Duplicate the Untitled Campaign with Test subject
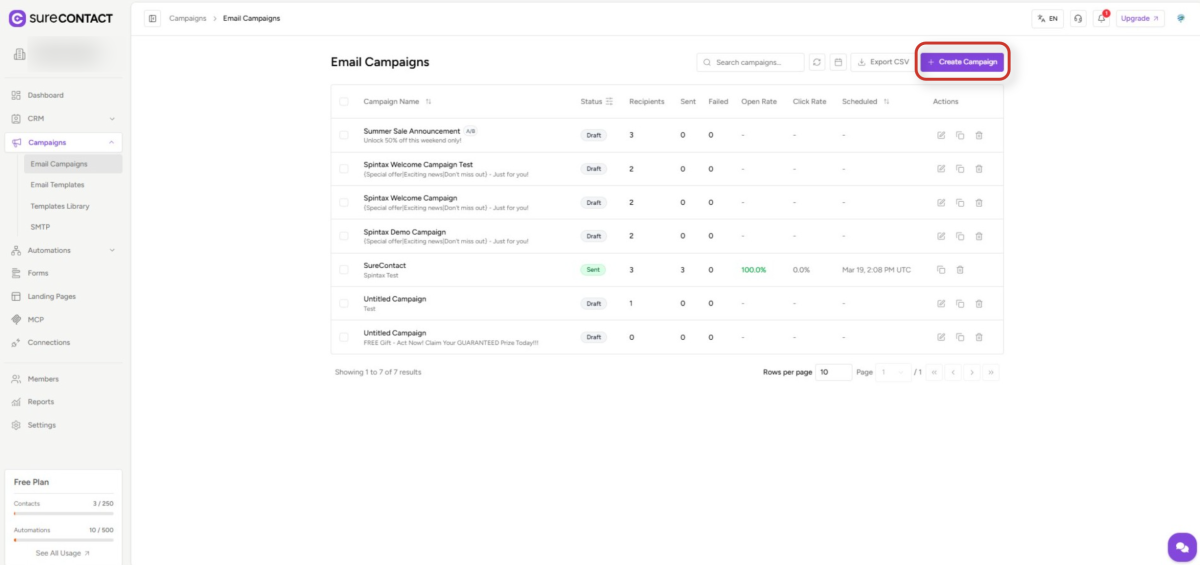This screenshot has width=1200, height=565. (960, 303)
